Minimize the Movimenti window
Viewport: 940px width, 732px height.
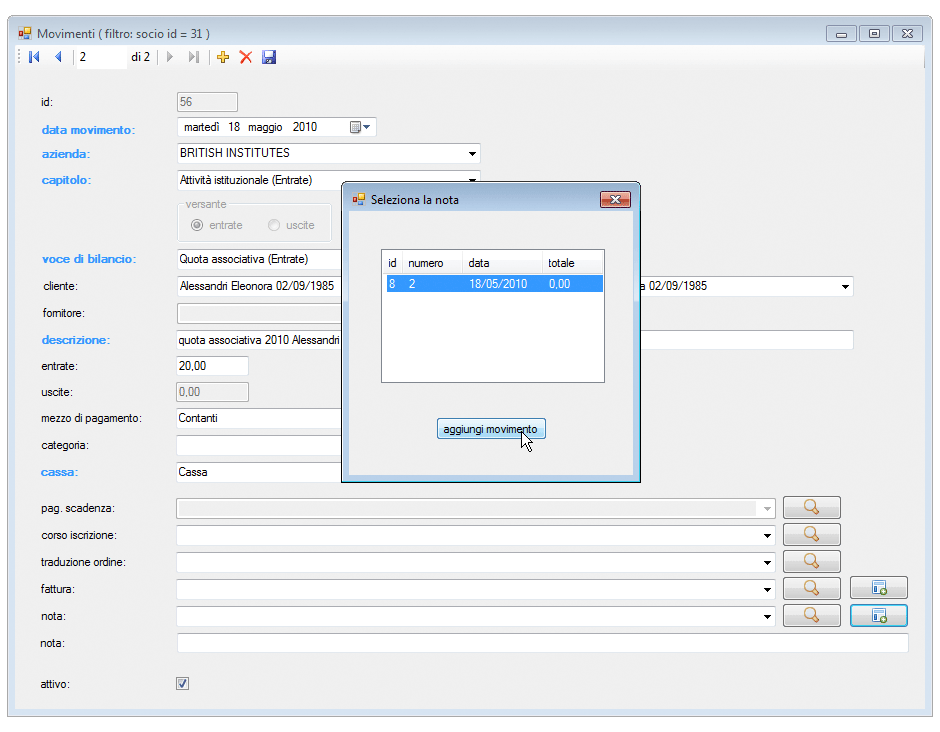point(841,34)
